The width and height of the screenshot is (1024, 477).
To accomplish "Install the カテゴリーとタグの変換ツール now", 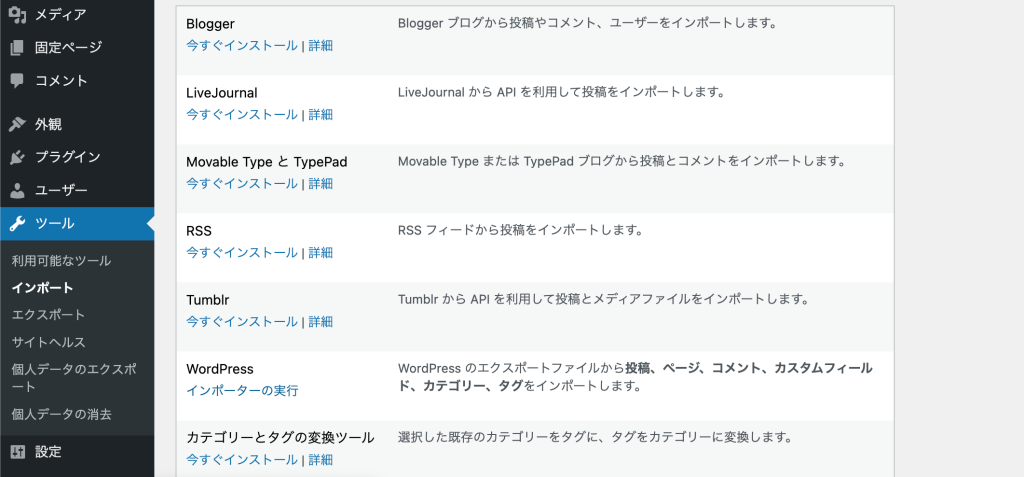I will tap(242, 459).
